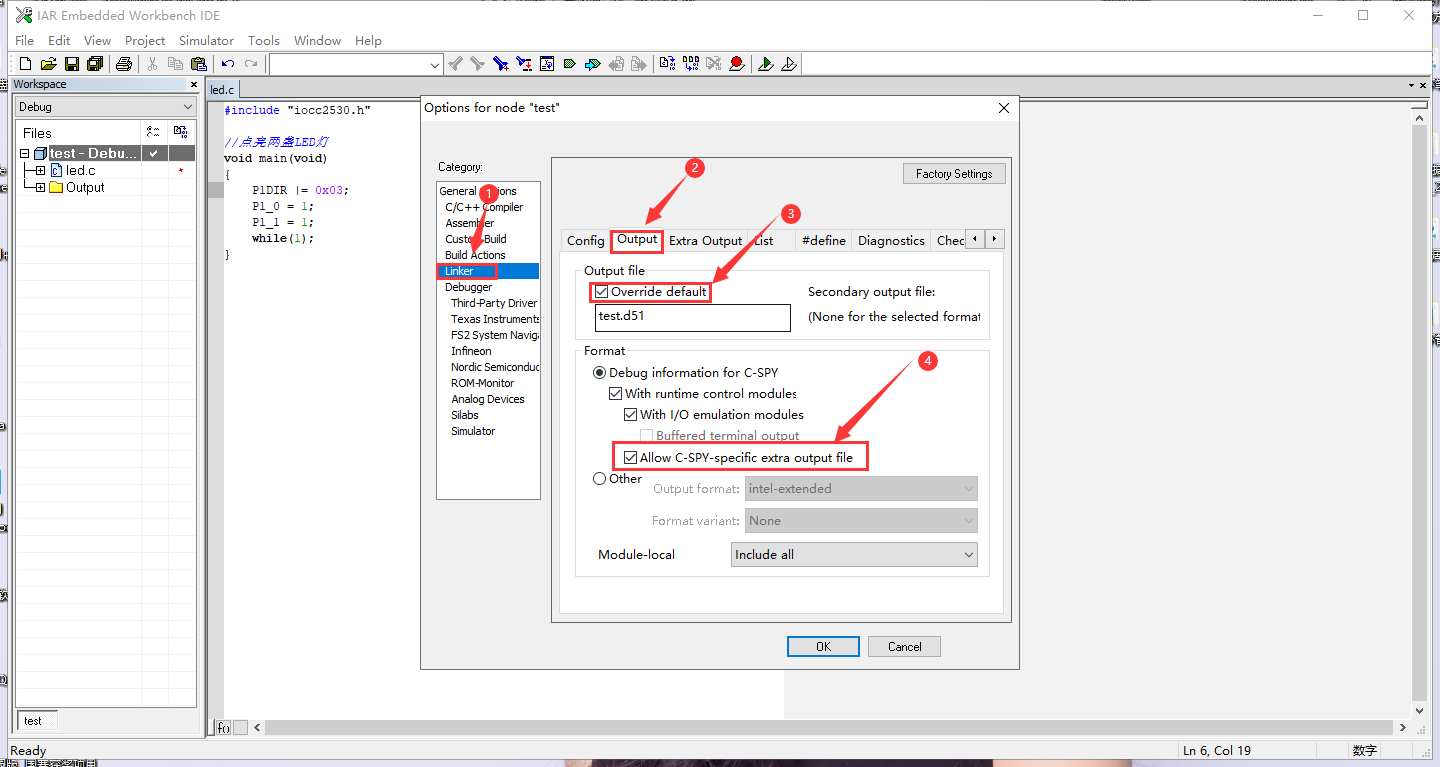Screen dimensions: 1440x767
Task: Click the Replace toolbar icon
Action: coord(524,64)
